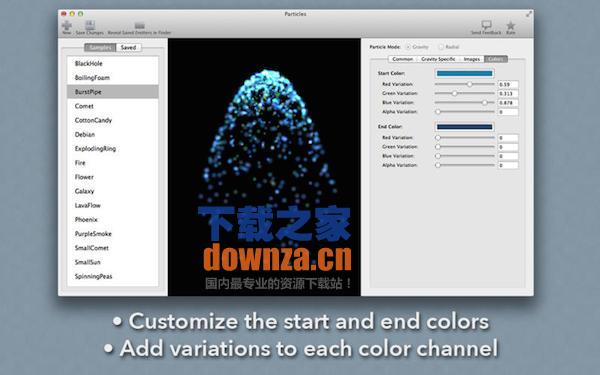Select the BurstPipe sample emitter
600x375 pixels.
[113, 92]
